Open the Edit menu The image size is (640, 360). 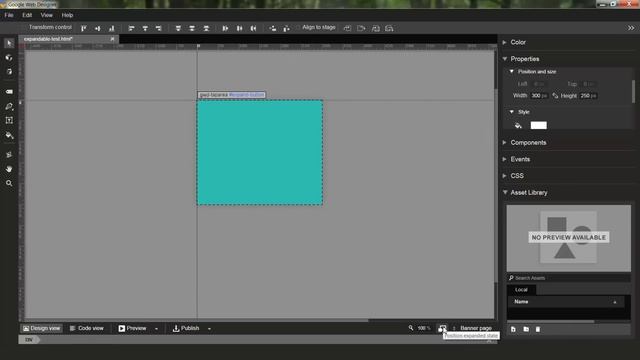point(27,15)
